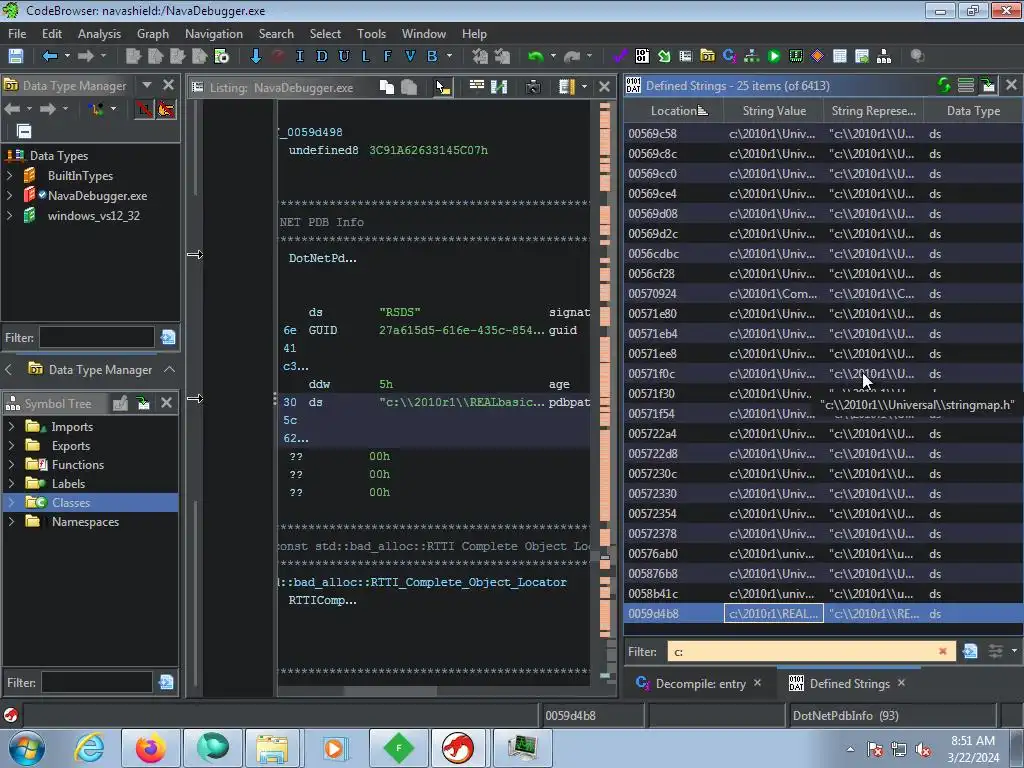The width and height of the screenshot is (1024, 768).
Task: Close the Symbol Tree panel
Action: click(167, 404)
